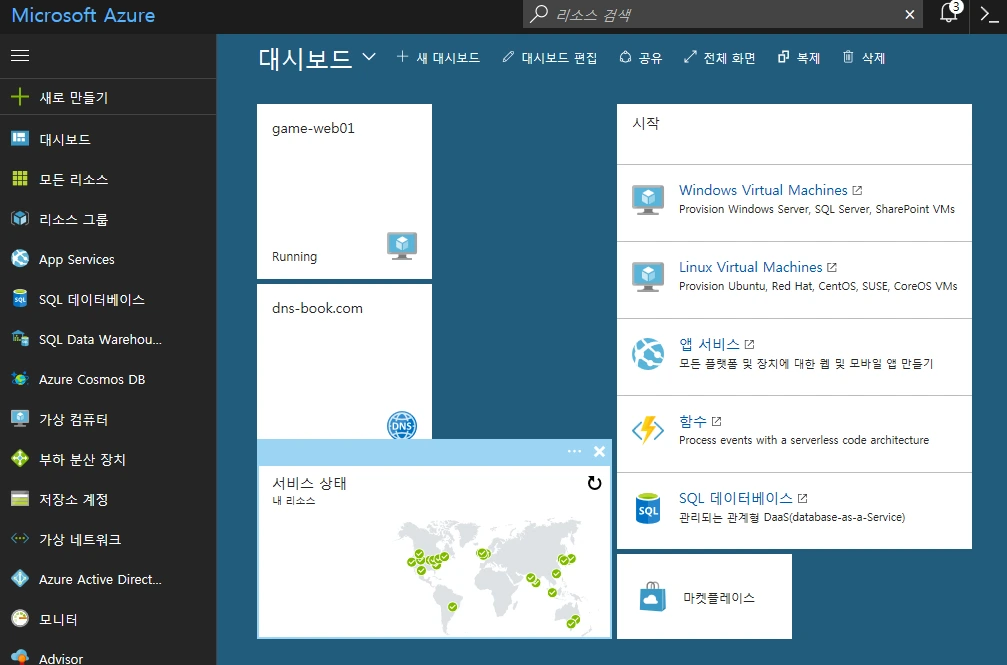Screen dimensions: 1007x665
Task: Open 함수 link
Action: pyautogui.click(x=692, y=421)
